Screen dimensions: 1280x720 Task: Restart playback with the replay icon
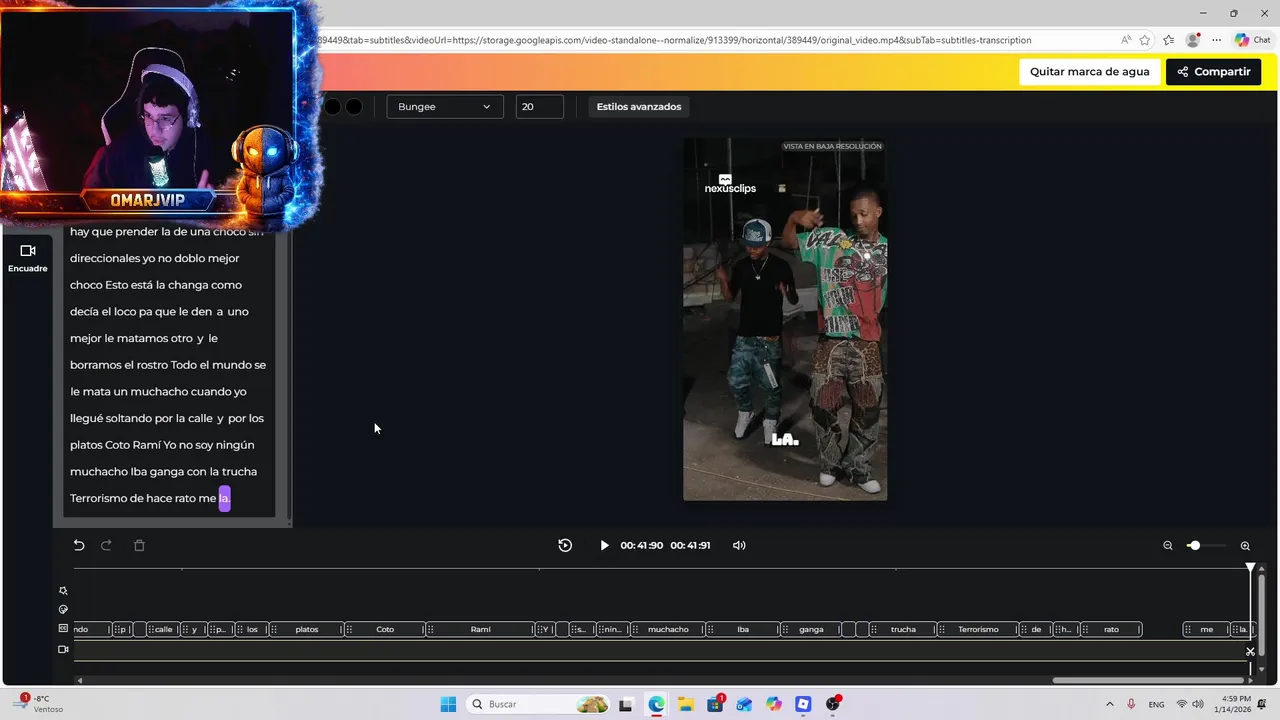(x=565, y=545)
